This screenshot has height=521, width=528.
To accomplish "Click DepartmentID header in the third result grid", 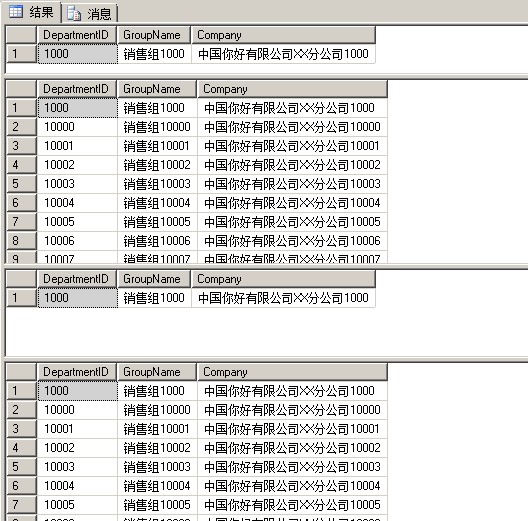I will pyautogui.click(x=77, y=279).
